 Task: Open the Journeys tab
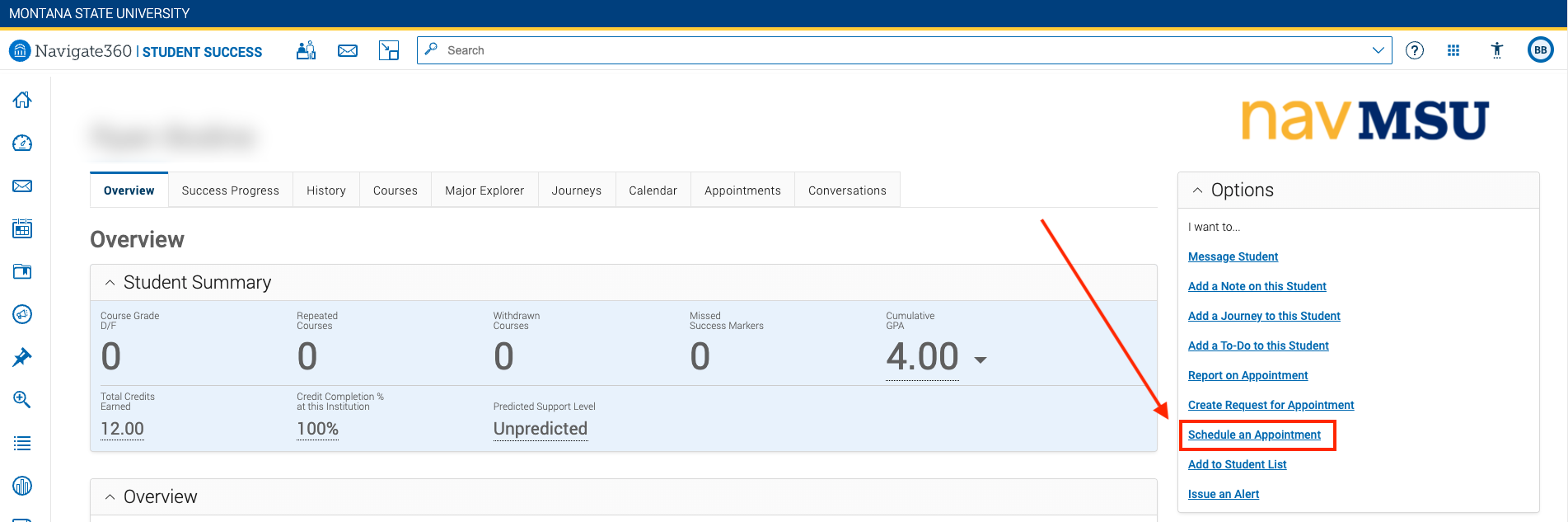point(577,190)
